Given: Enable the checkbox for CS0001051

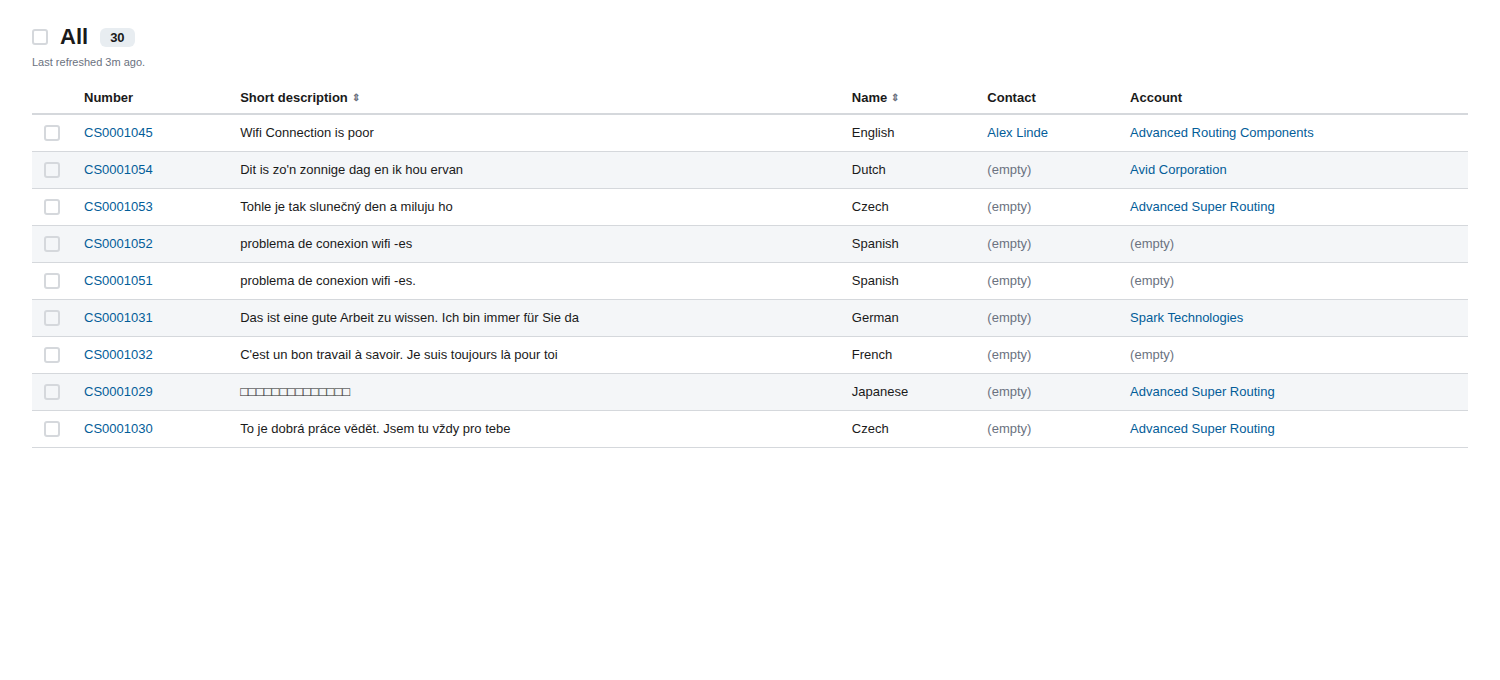Looking at the screenshot, I should 52,281.
